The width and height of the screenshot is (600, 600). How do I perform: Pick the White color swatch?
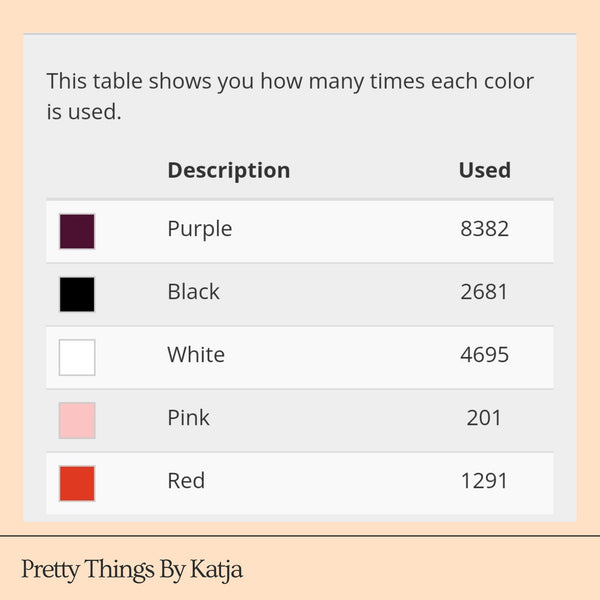click(77, 357)
